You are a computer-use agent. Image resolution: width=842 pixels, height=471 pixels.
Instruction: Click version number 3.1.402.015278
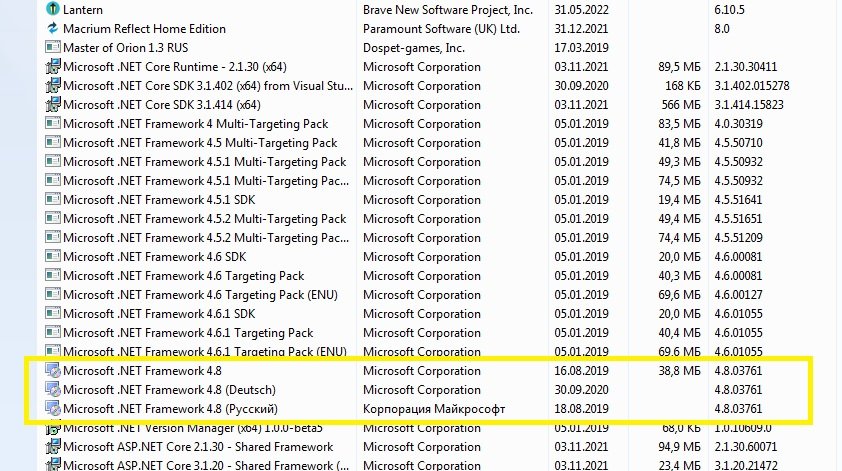(x=752, y=85)
